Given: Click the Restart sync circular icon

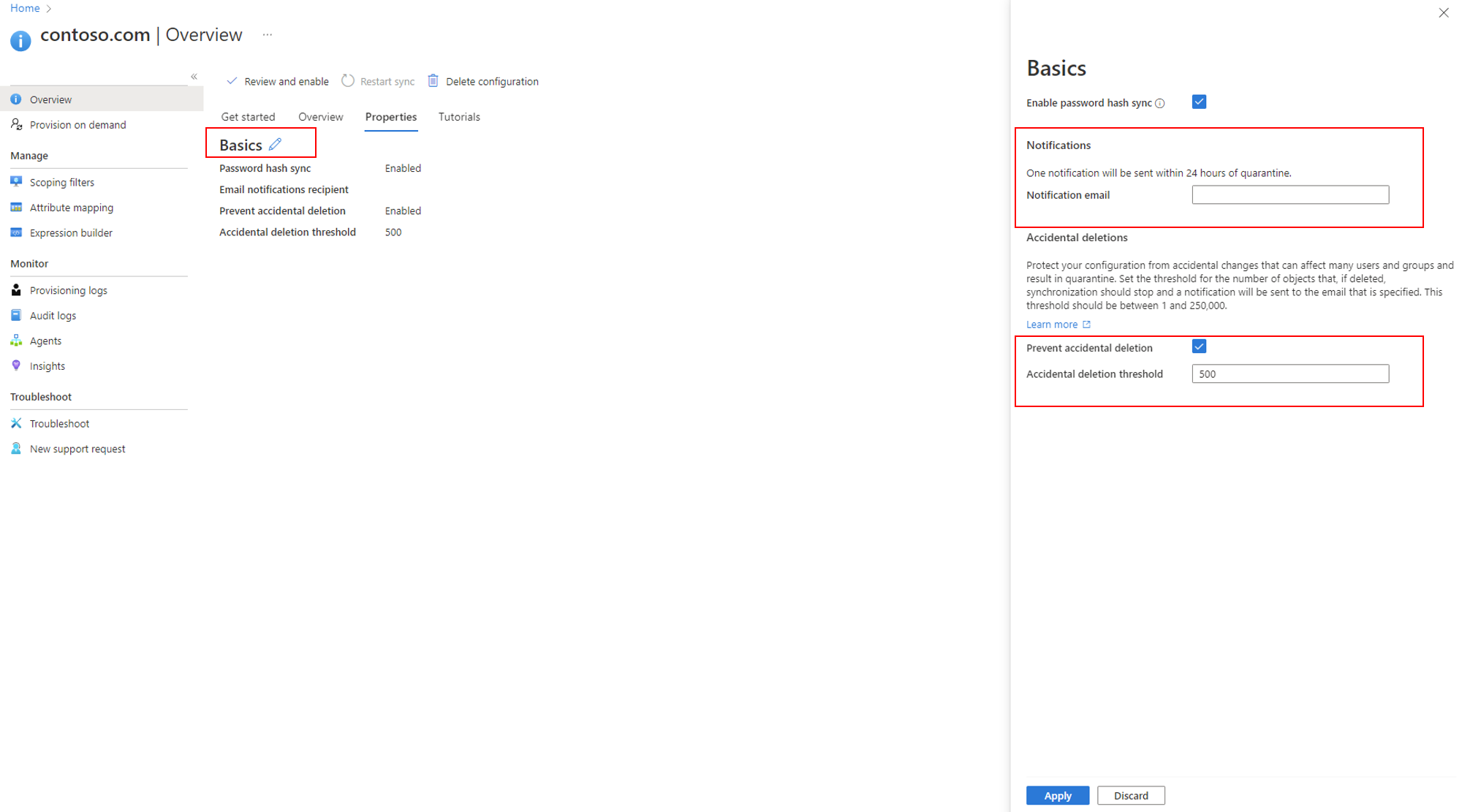Looking at the screenshot, I should (348, 81).
